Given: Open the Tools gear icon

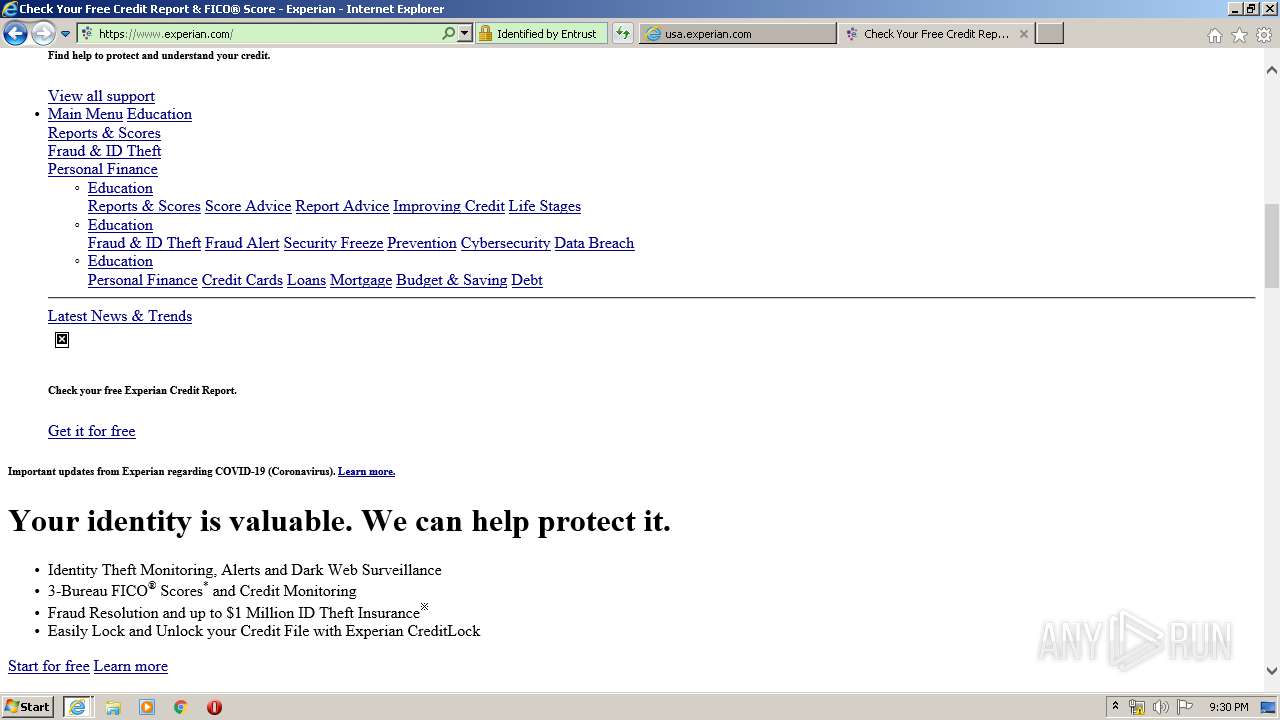Looking at the screenshot, I should tap(1264, 35).
